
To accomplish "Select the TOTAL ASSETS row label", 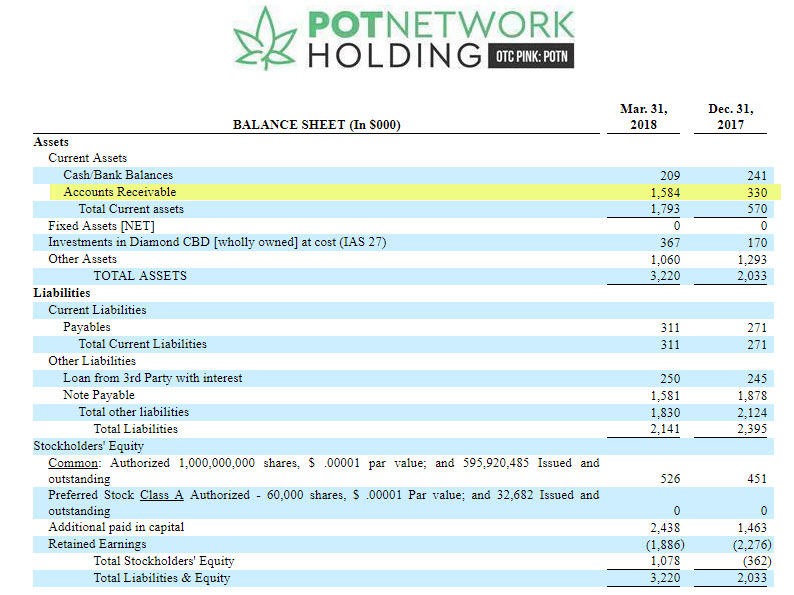I will (140, 276).
